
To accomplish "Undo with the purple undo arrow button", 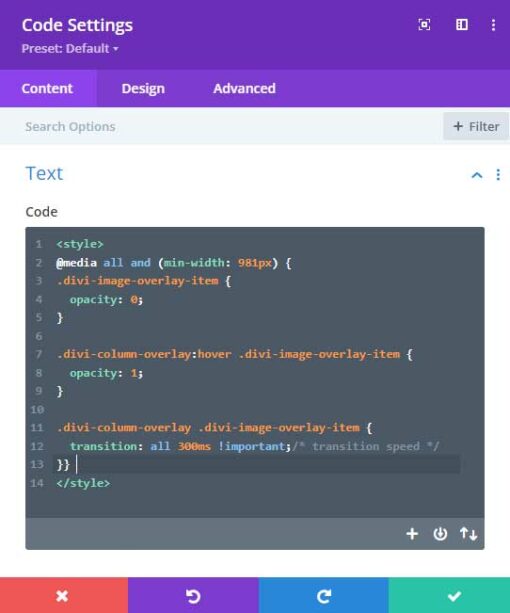I will point(193,595).
